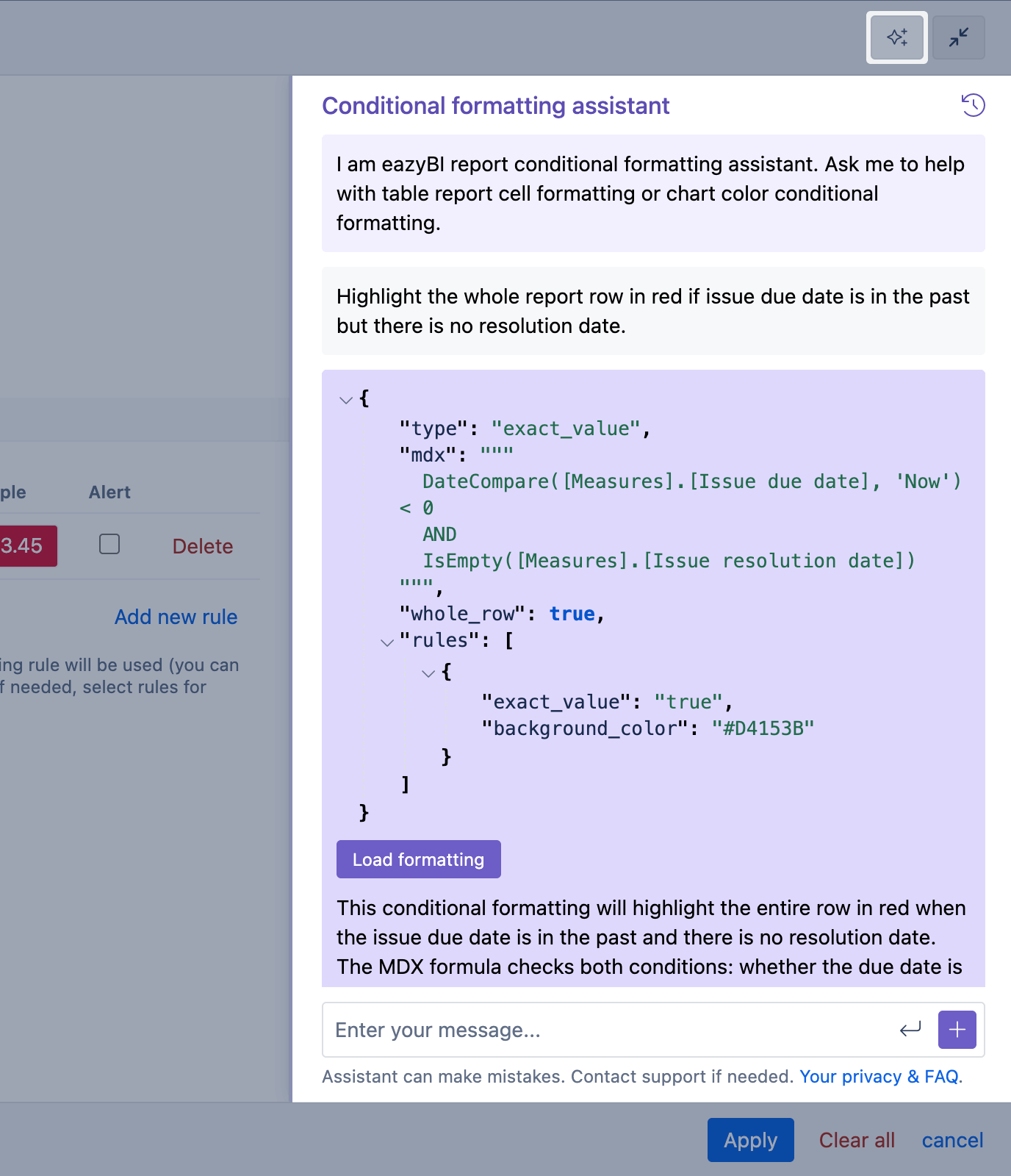Toggle the AI assistant sparkle icon
The width and height of the screenshot is (1011, 1176).
896,37
